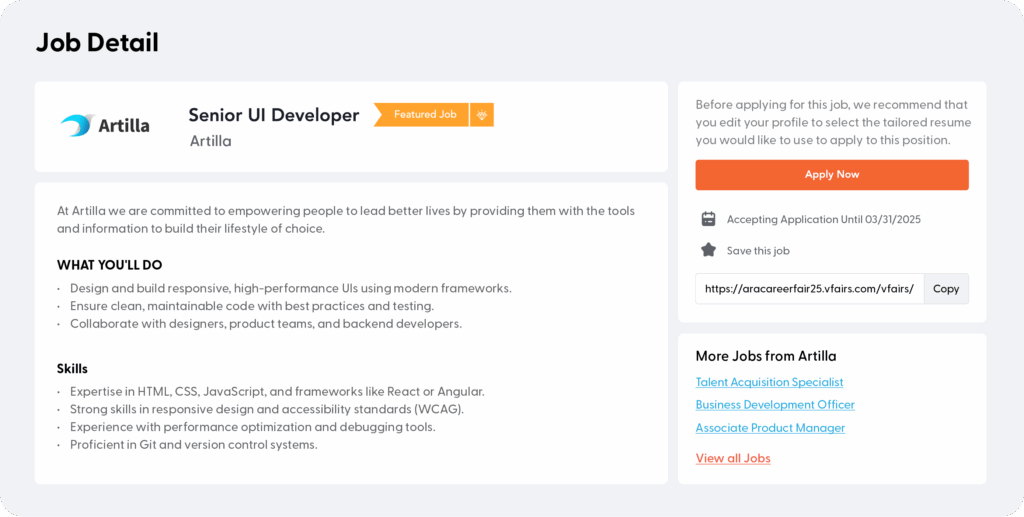View all jobs from Artilla
Viewport: 1024px width, 517px height.
click(x=733, y=458)
